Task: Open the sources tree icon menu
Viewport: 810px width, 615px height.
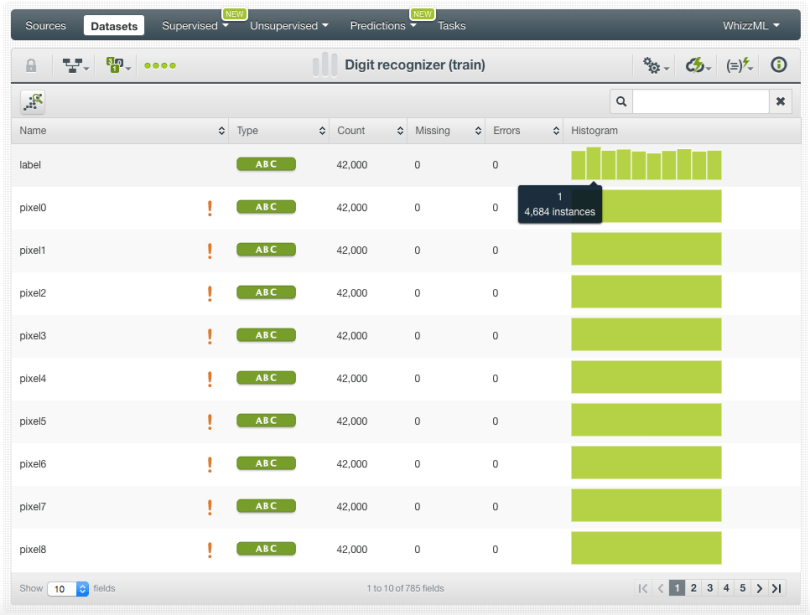Action: 75,66
